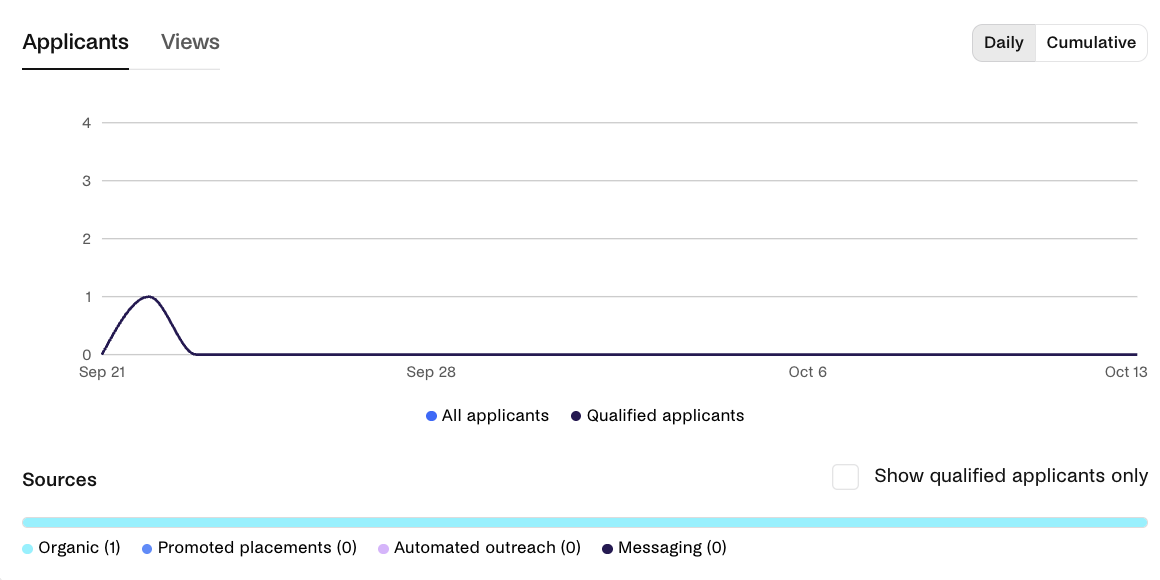
Task: Click the Messaging (0) source legend
Action: (x=664, y=548)
